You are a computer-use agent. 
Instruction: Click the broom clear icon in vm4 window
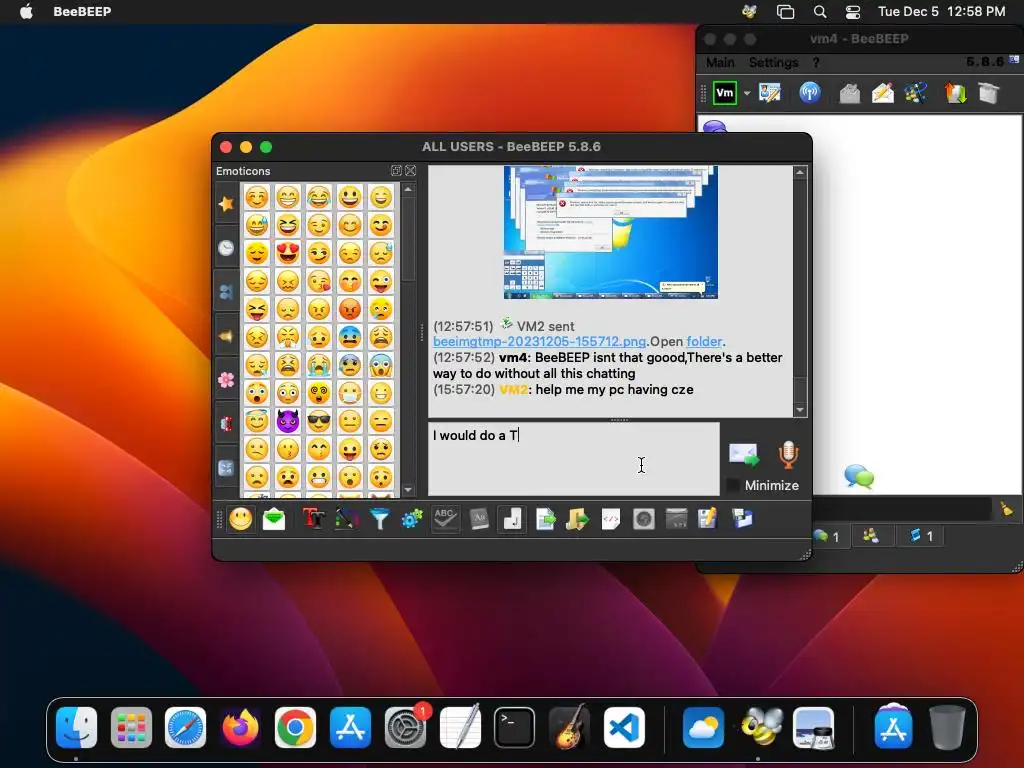click(1006, 509)
